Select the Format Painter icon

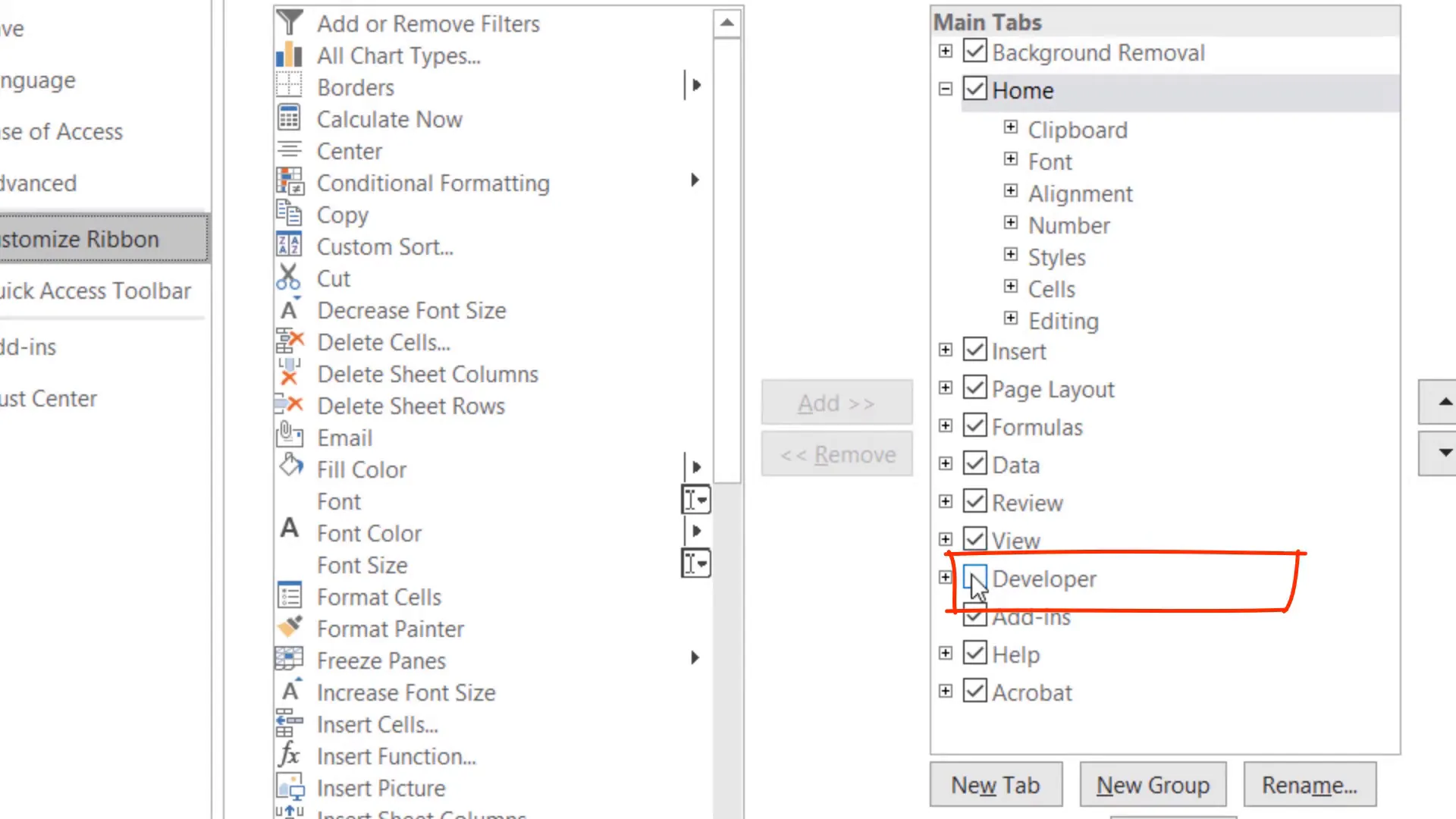click(289, 627)
